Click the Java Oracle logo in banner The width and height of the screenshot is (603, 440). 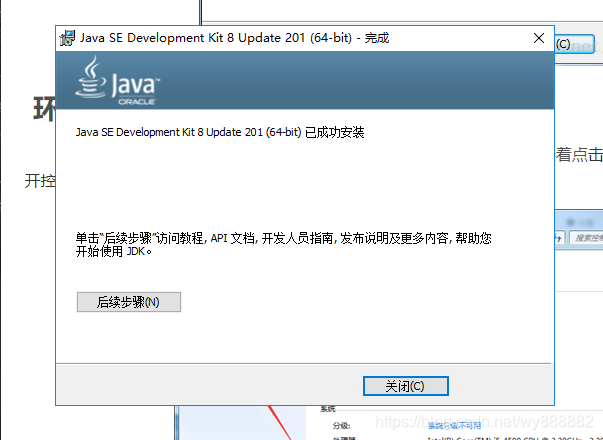click(x=118, y=81)
